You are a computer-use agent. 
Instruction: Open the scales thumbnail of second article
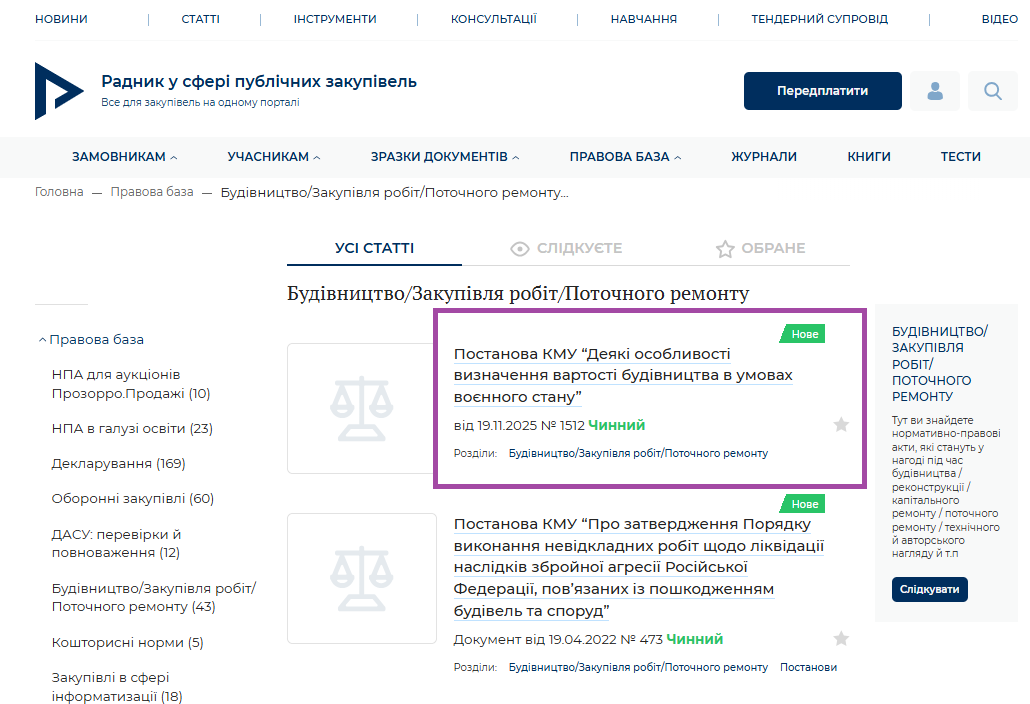point(361,578)
